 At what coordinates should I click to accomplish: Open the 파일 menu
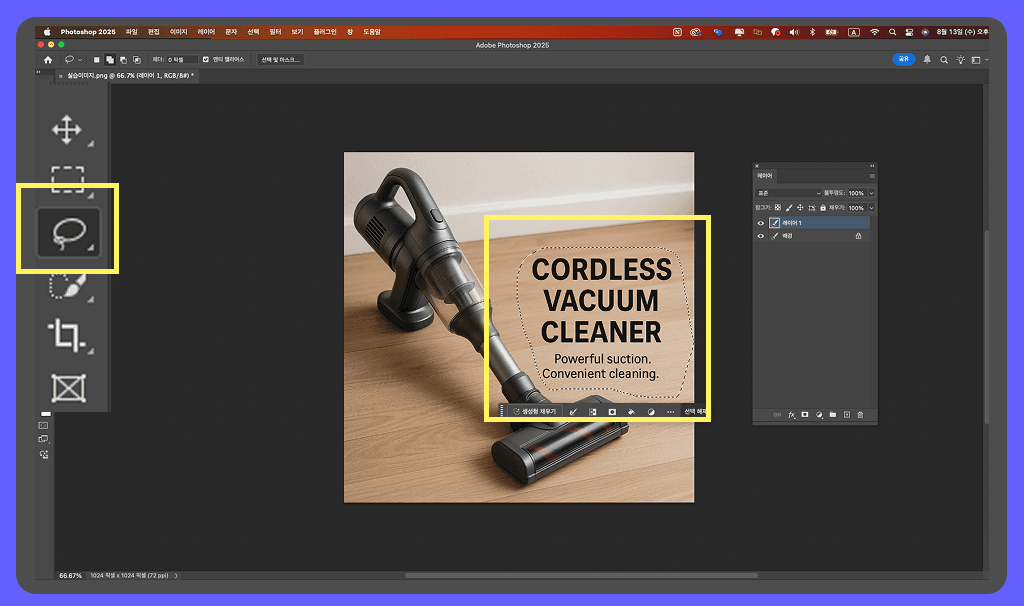(x=131, y=32)
